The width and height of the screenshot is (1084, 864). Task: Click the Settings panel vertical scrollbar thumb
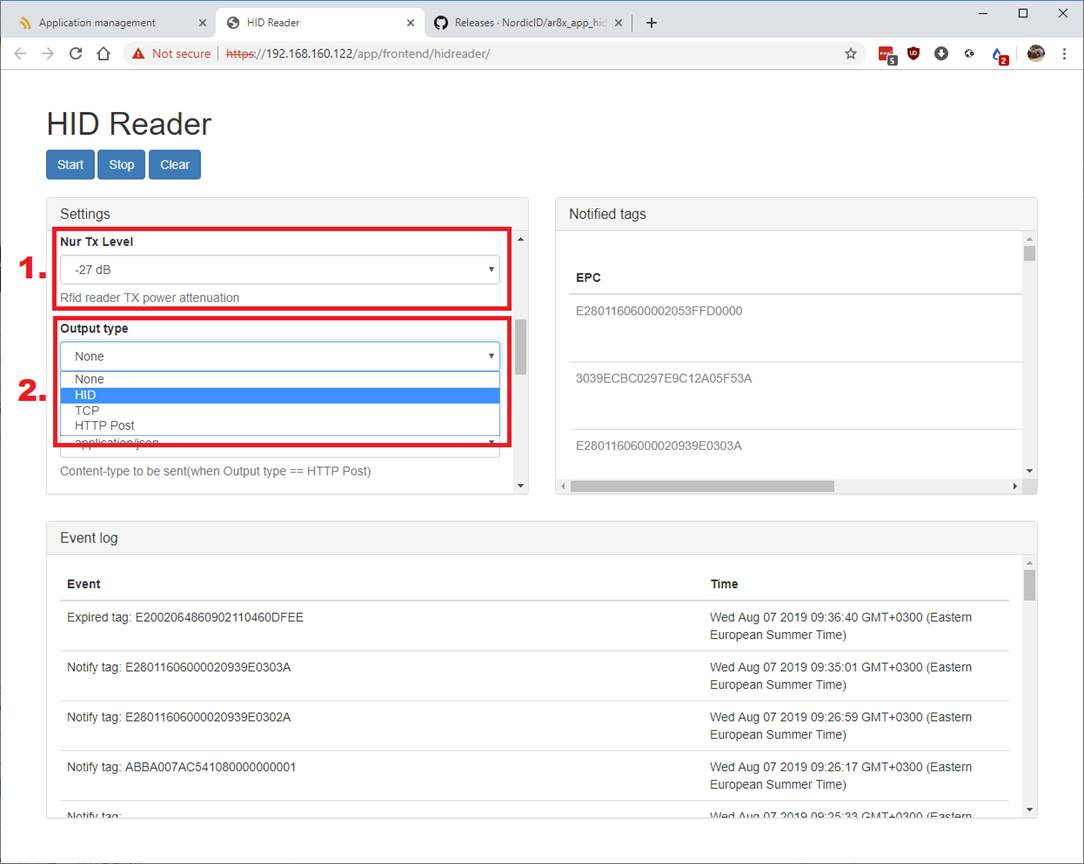[x=521, y=346]
